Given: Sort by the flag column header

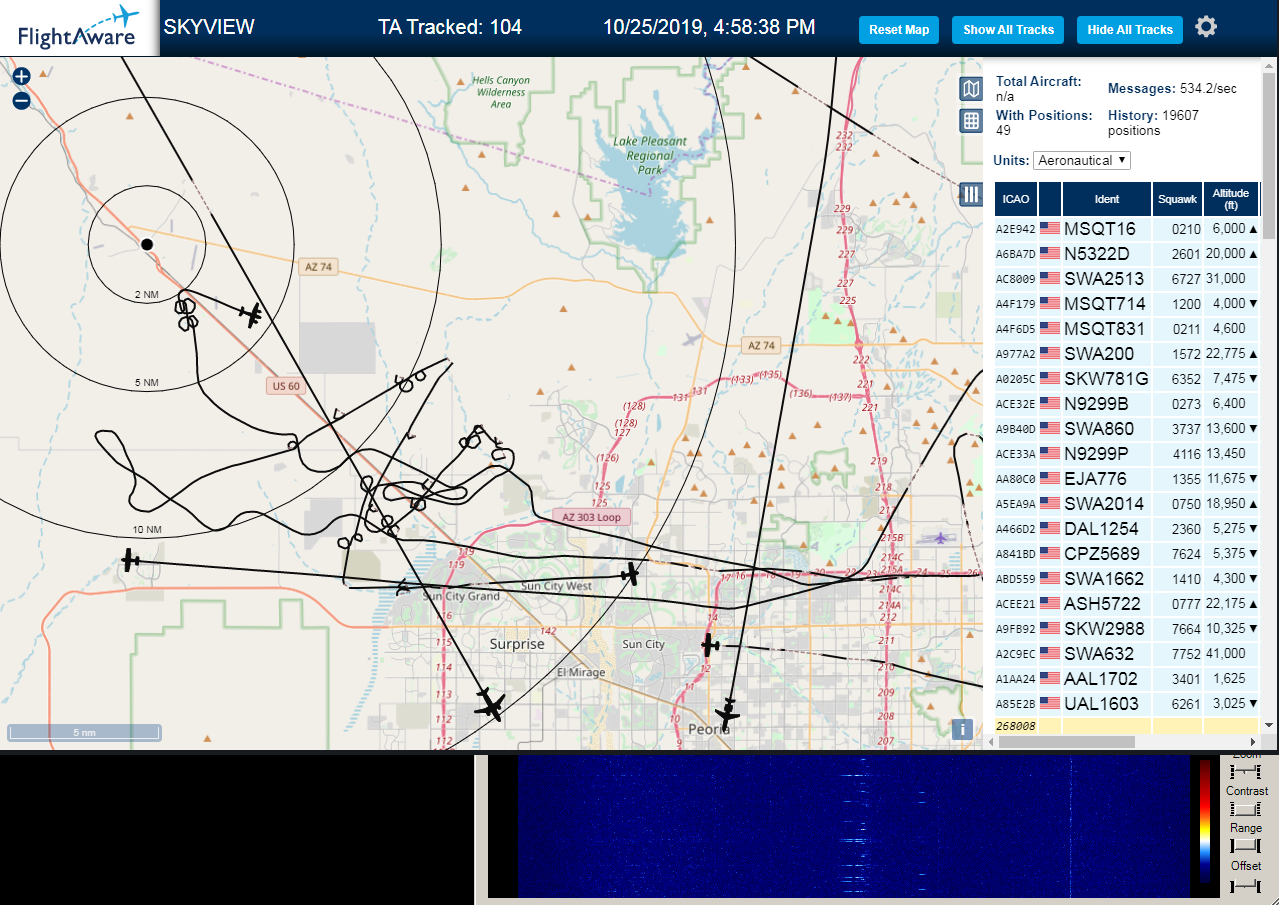Looking at the screenshot, I should pos(1050,199).
